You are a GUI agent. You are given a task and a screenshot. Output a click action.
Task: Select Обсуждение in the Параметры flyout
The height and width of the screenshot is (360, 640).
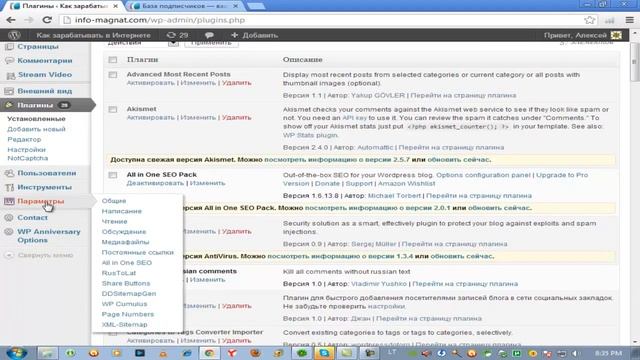coord(124,232)
